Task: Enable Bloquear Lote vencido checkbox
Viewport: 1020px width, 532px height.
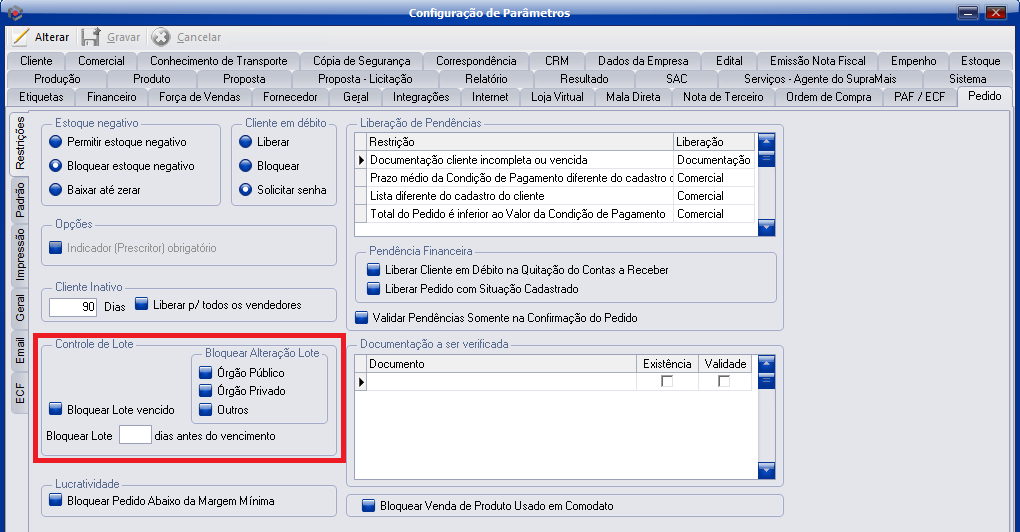Action: point(56,409)
